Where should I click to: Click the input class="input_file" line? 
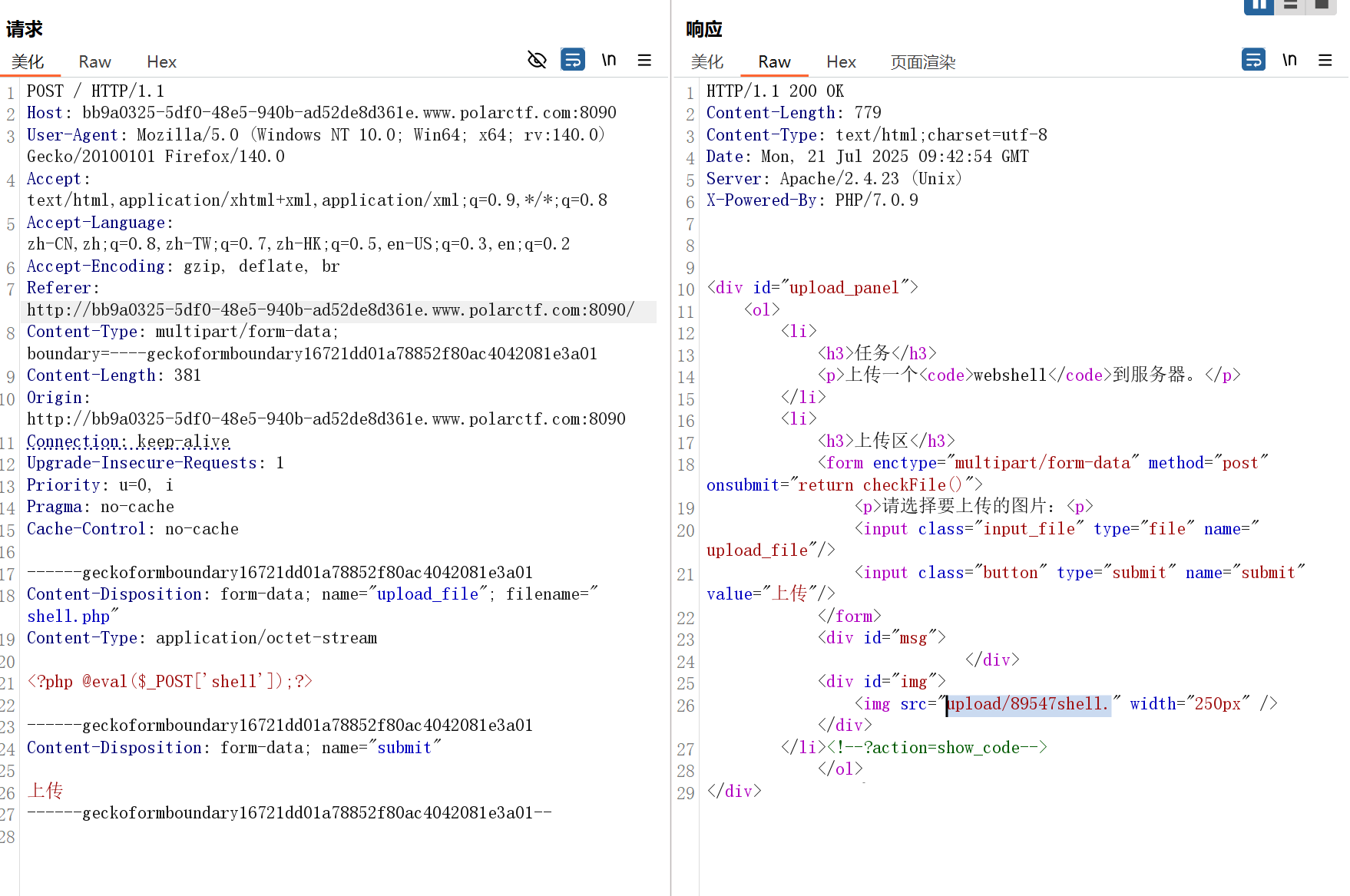[1057, 529]
